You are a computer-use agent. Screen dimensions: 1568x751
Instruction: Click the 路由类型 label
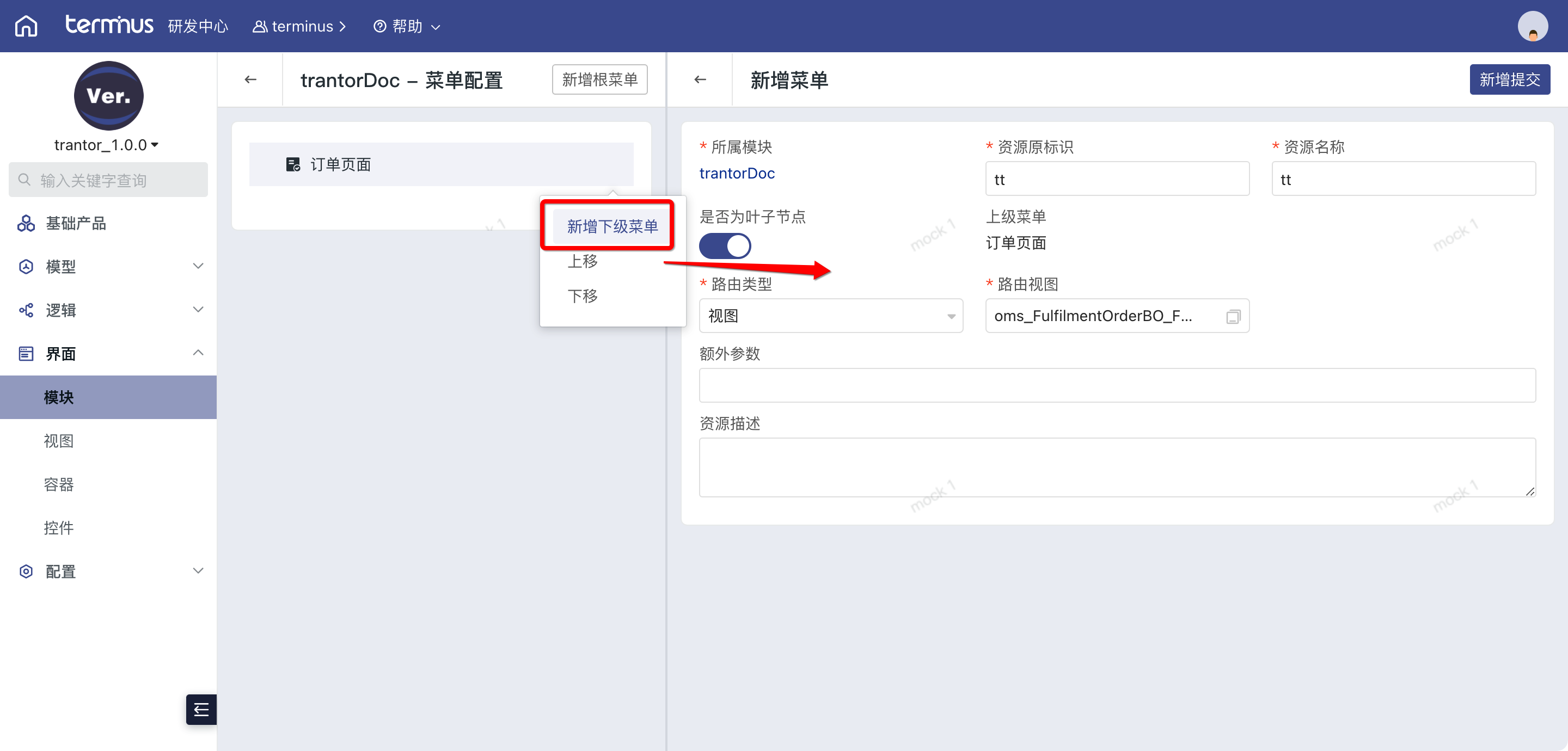pos(742,284)
